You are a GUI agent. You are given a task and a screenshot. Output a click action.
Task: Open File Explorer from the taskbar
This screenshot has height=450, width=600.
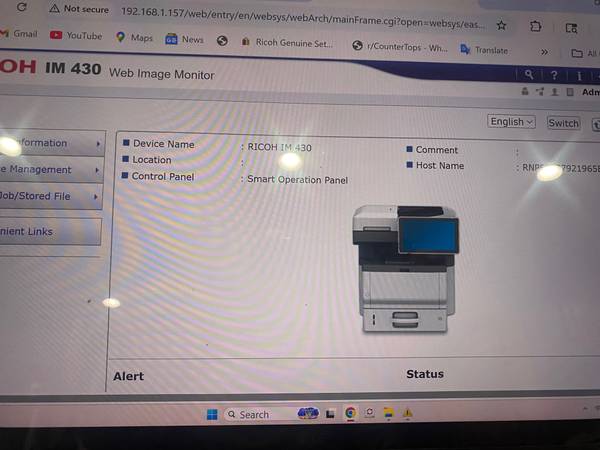coord(389,412)
